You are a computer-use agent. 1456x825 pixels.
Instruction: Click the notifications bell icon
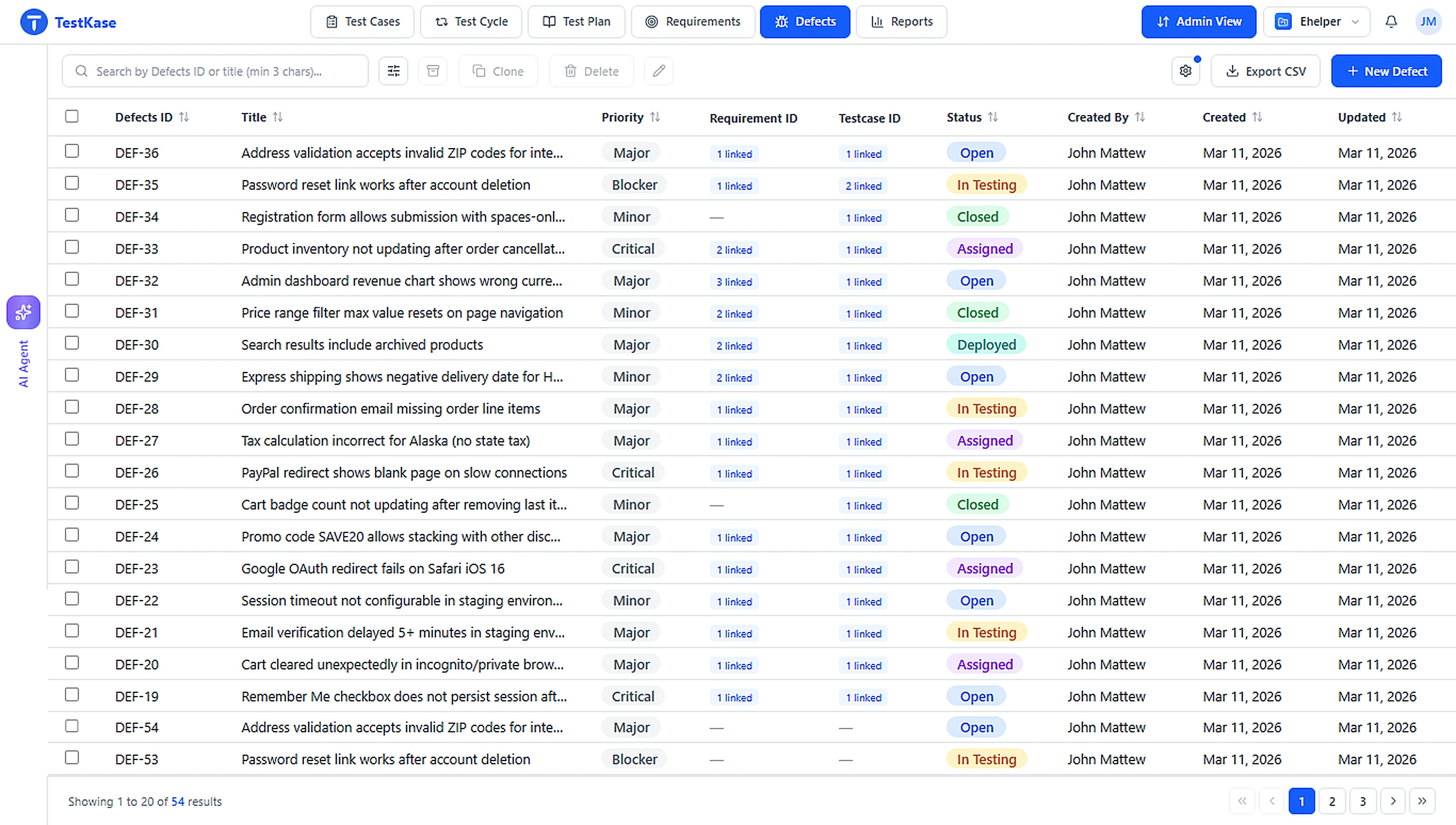pos(1392,21)
